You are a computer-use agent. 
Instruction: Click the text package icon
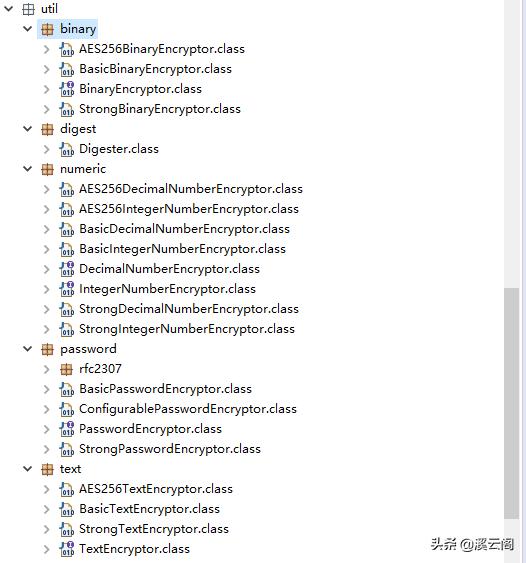click(x=47, y=470)
